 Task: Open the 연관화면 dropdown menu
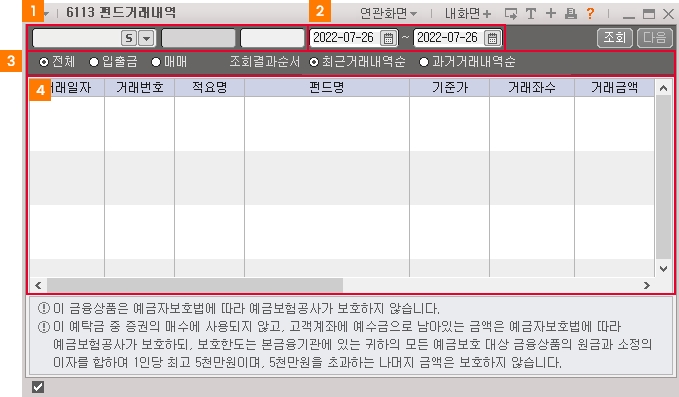(388, 14)
